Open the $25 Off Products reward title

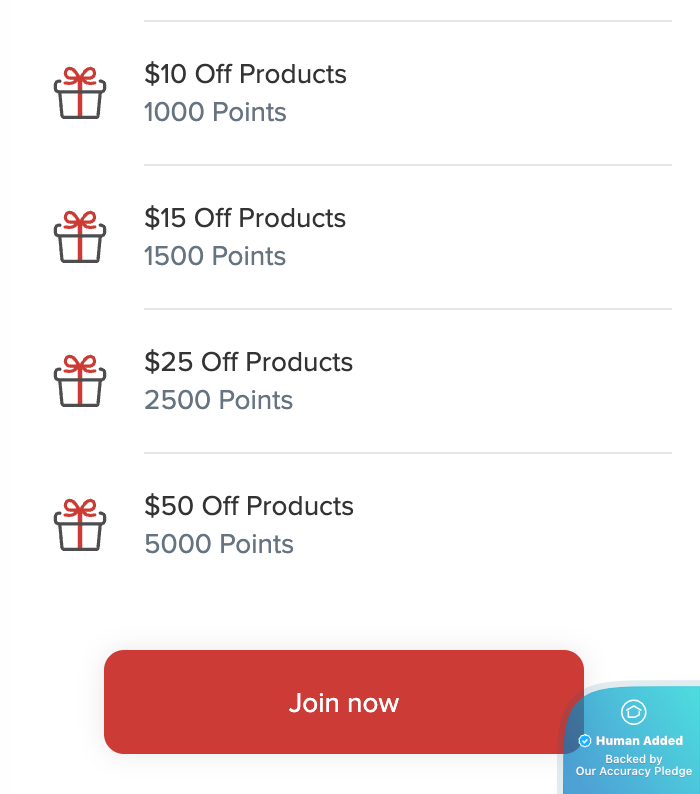248,362
